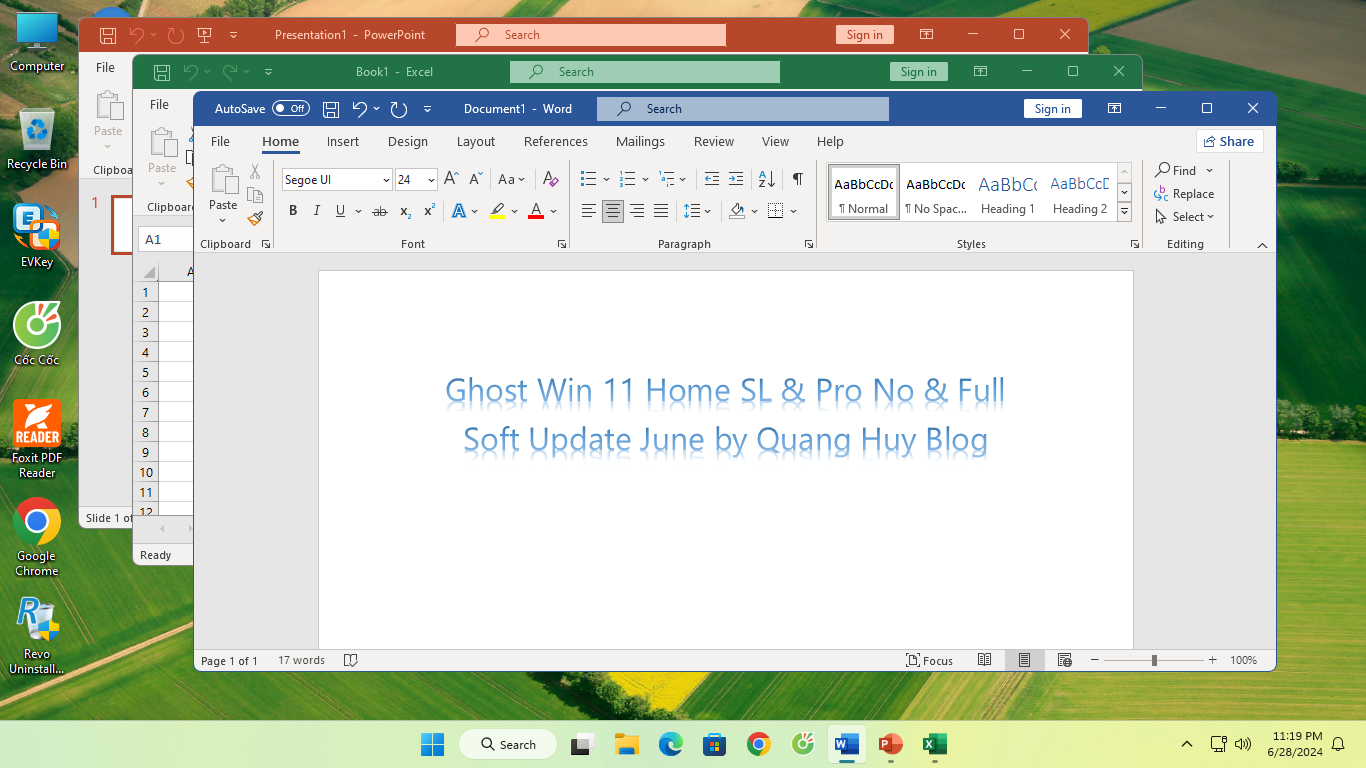Image resolution: width=1366 pixels, height=768 pixels.
Task: Open Borders dropdown arrow
Action: point(793,211)
